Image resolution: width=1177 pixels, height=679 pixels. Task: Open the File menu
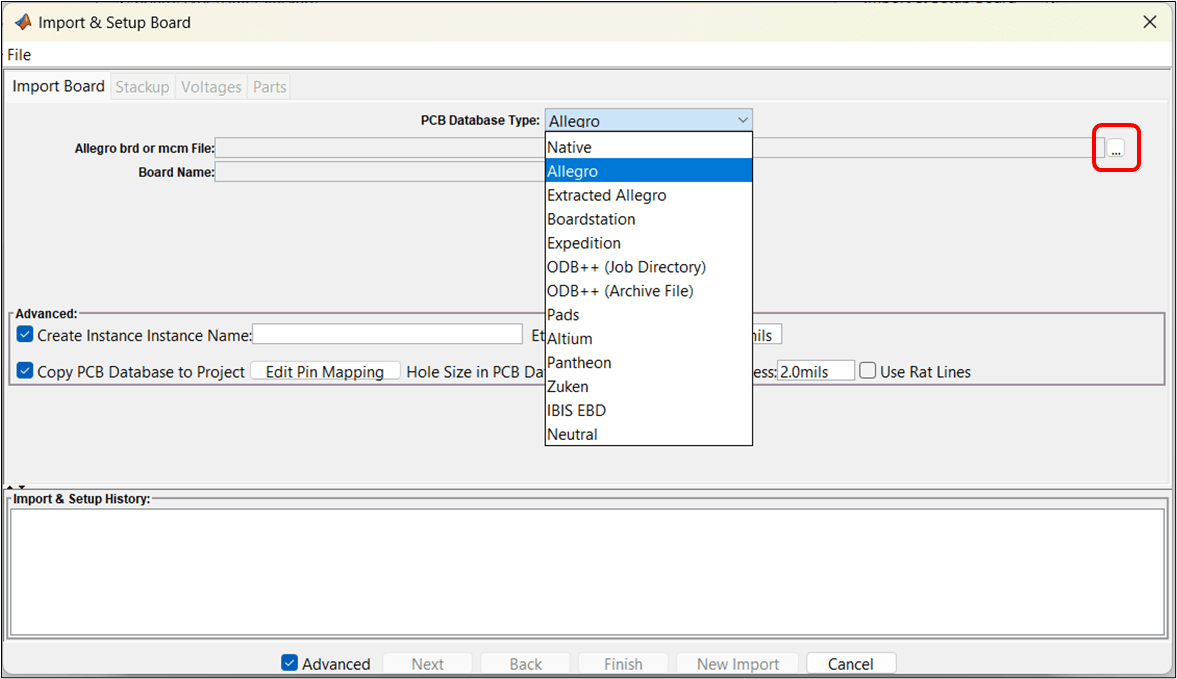click(19, 55)
